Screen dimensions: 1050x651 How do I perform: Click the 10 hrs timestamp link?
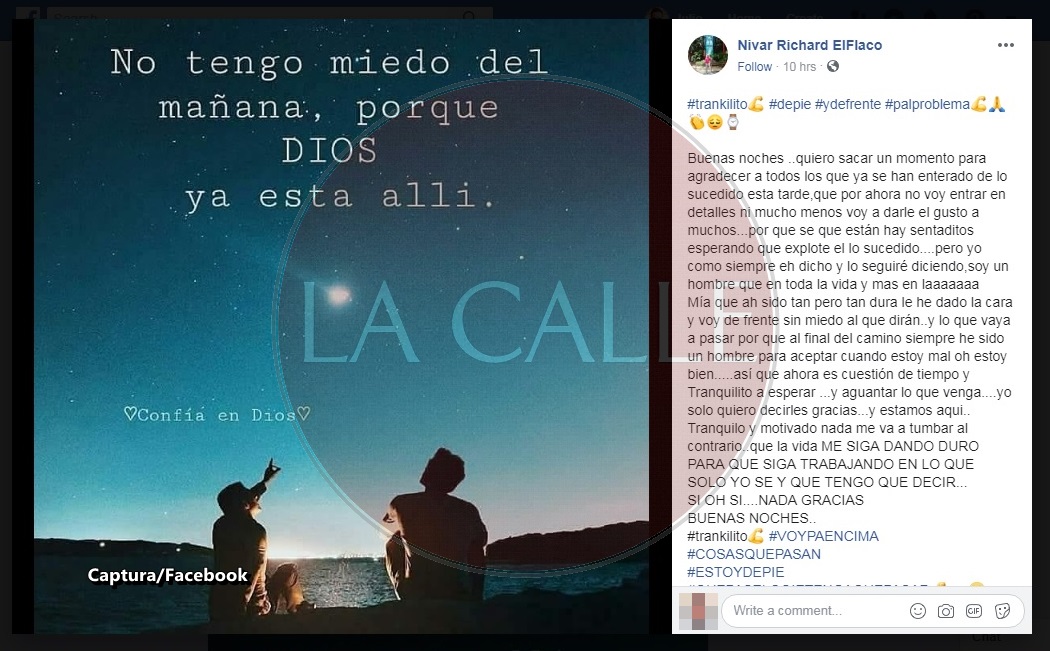[800, 66]
